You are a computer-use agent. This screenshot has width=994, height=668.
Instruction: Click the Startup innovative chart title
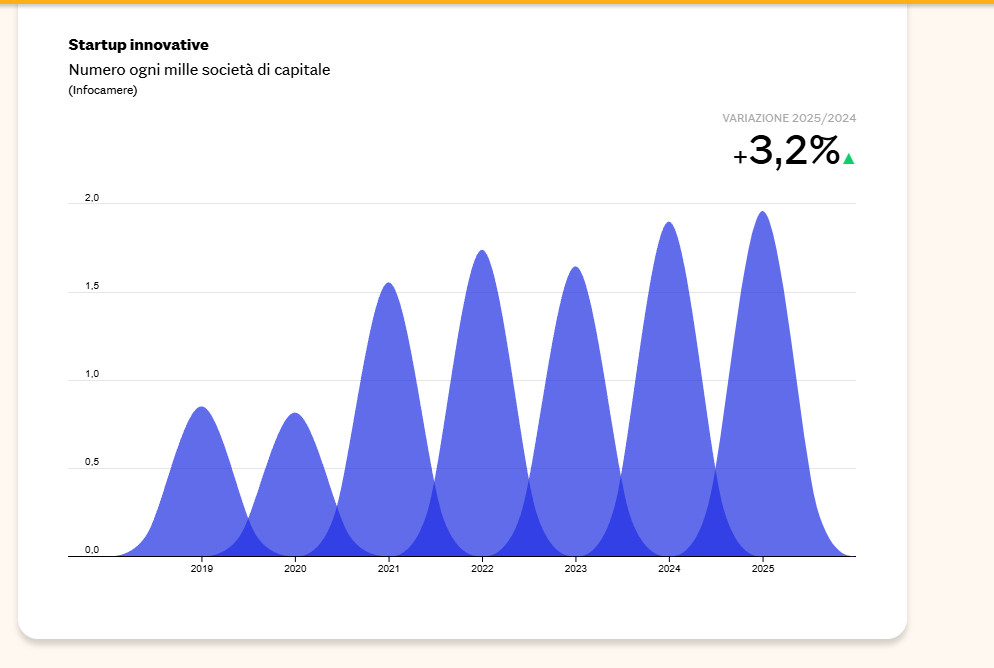138,45
